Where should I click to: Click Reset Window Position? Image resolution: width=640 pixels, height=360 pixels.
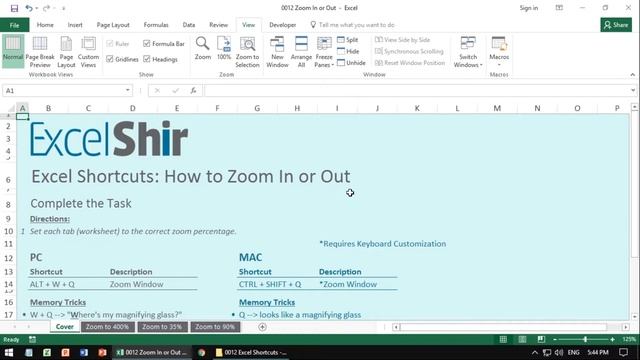point(410,62)
